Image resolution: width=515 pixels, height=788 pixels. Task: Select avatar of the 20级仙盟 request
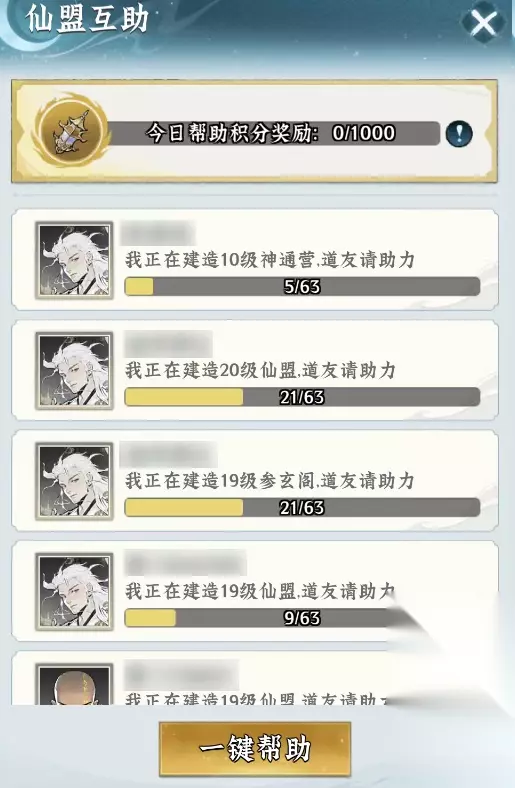click(74, 371)
